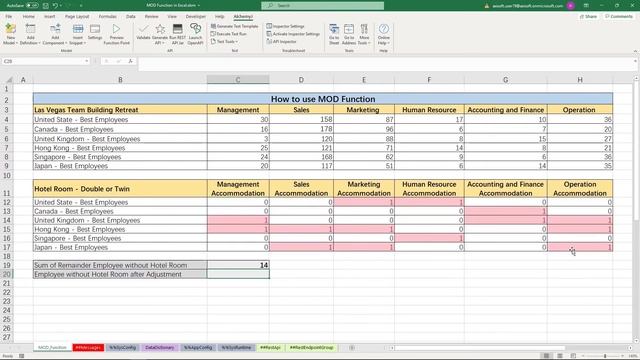The height and width of the screenshot is (360, 640).
Task: Click API Inspector
Action: pyautogui.click(x=282, y=42)
